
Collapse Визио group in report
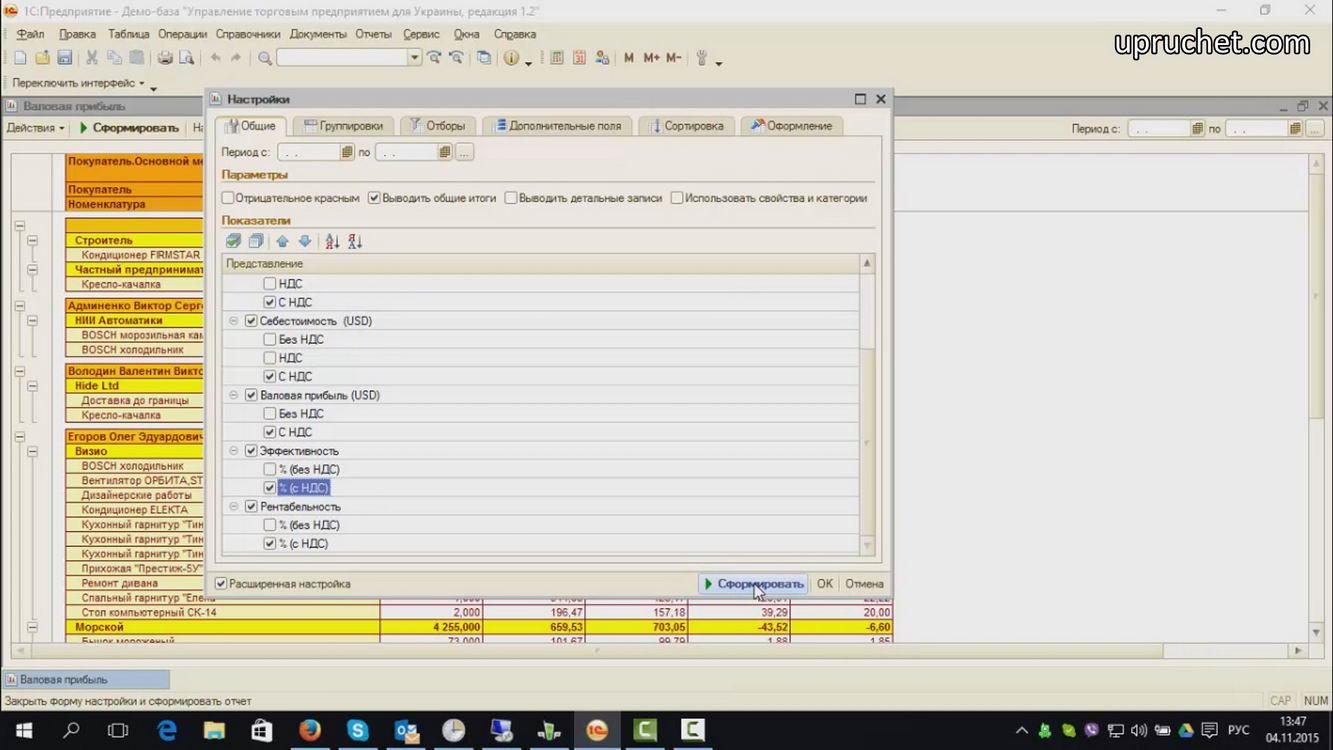pyautogui.click(x=32, y=451)
